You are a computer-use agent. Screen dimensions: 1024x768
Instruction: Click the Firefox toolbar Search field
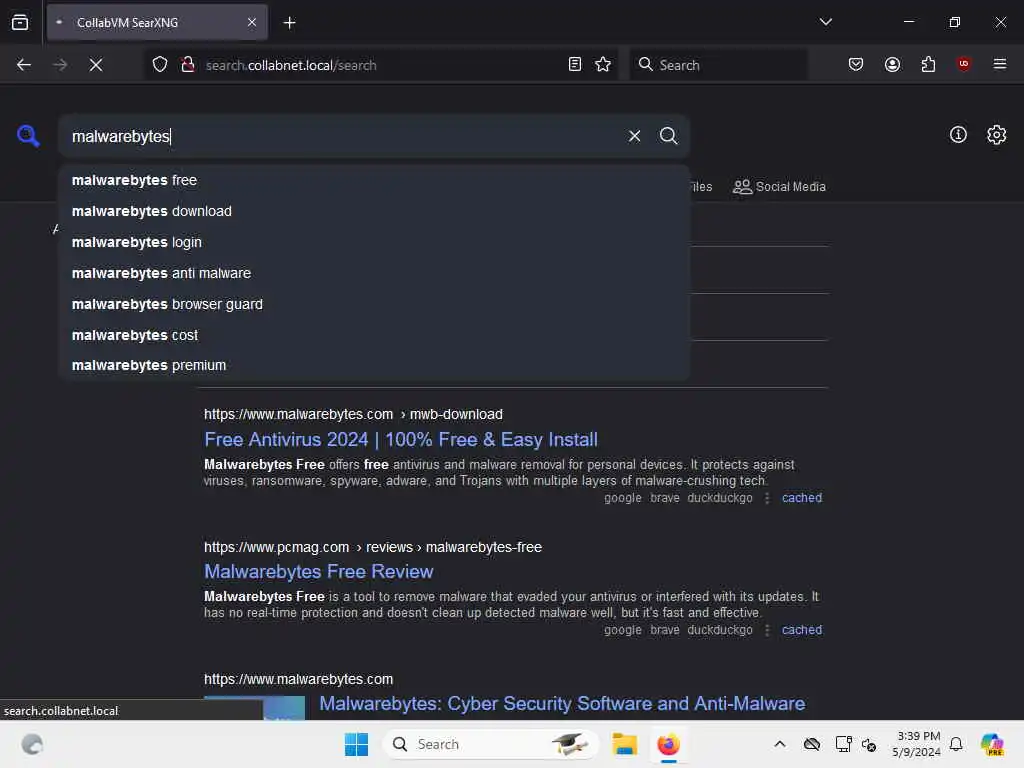click(718, 65)
